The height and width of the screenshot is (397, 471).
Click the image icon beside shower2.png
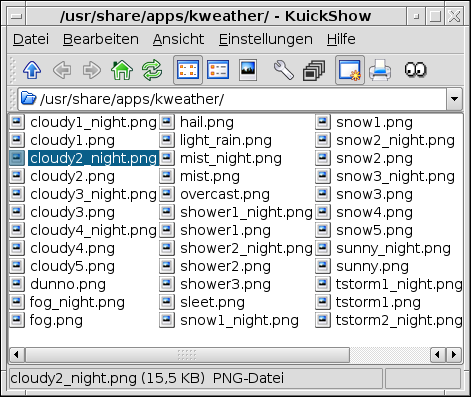(x=167, y=265)
